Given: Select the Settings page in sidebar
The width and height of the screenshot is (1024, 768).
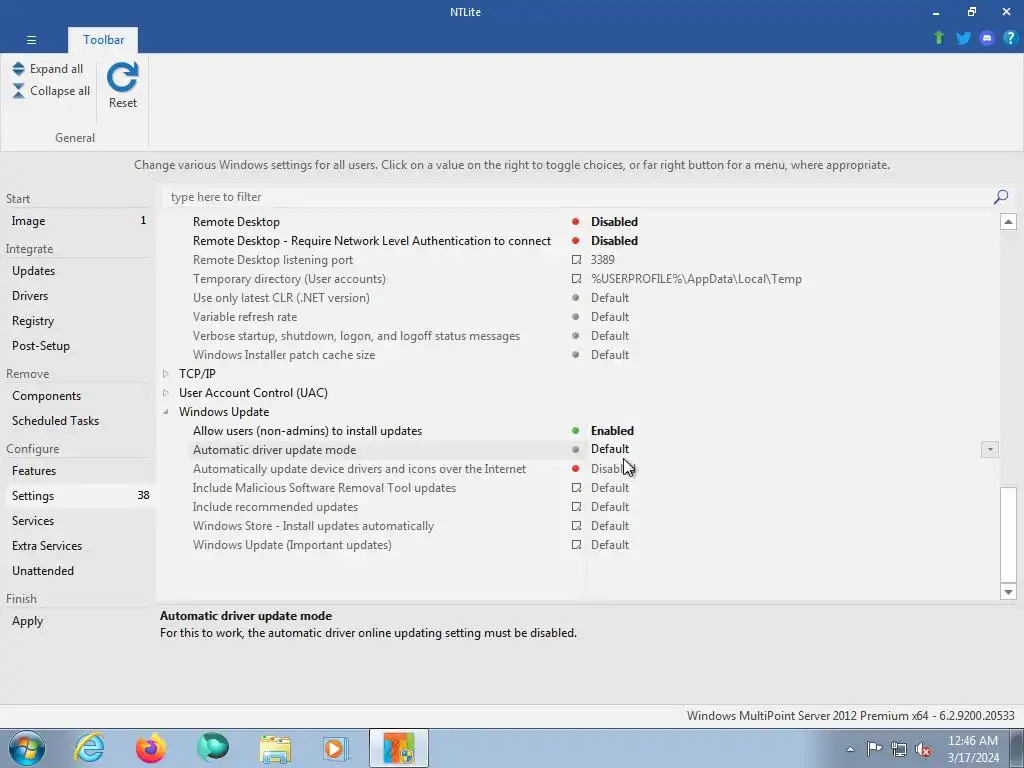Looking at the screenshot, I should (x=78, y=496).
